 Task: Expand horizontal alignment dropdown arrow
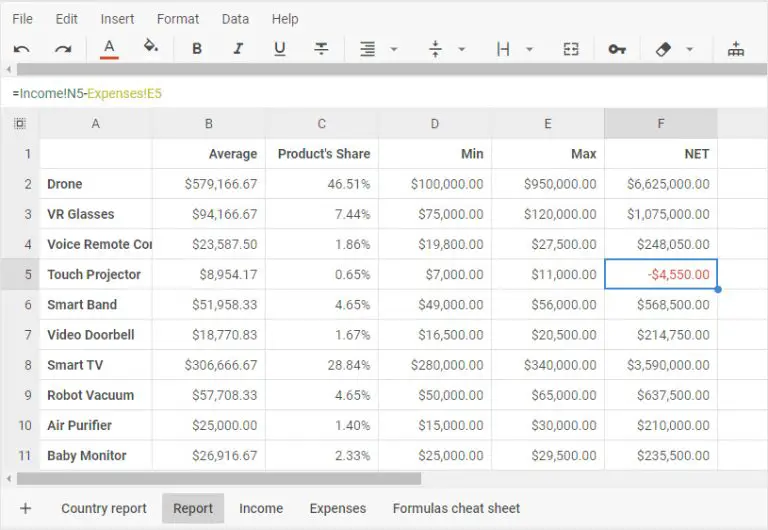click(x=394, y=49)
